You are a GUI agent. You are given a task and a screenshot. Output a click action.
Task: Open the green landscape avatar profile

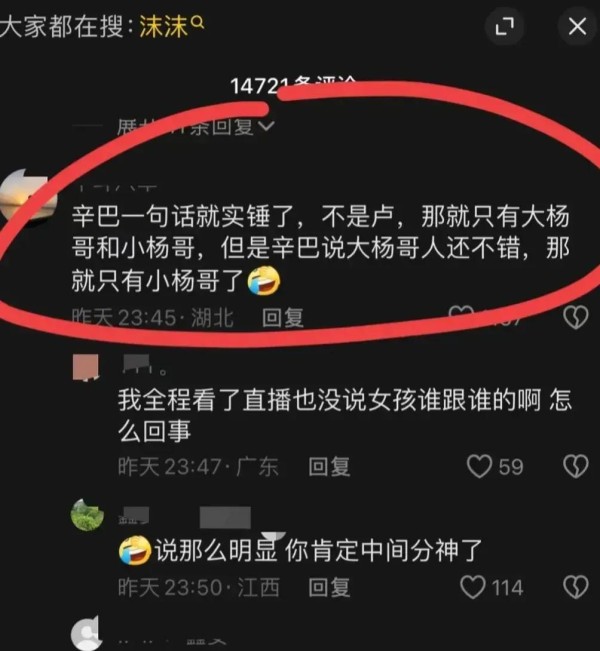coord(87,515)
